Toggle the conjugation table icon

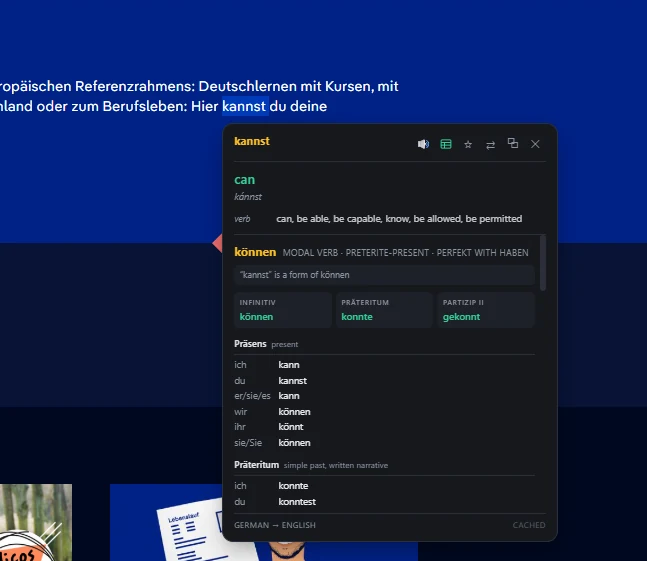coord(446,144)
